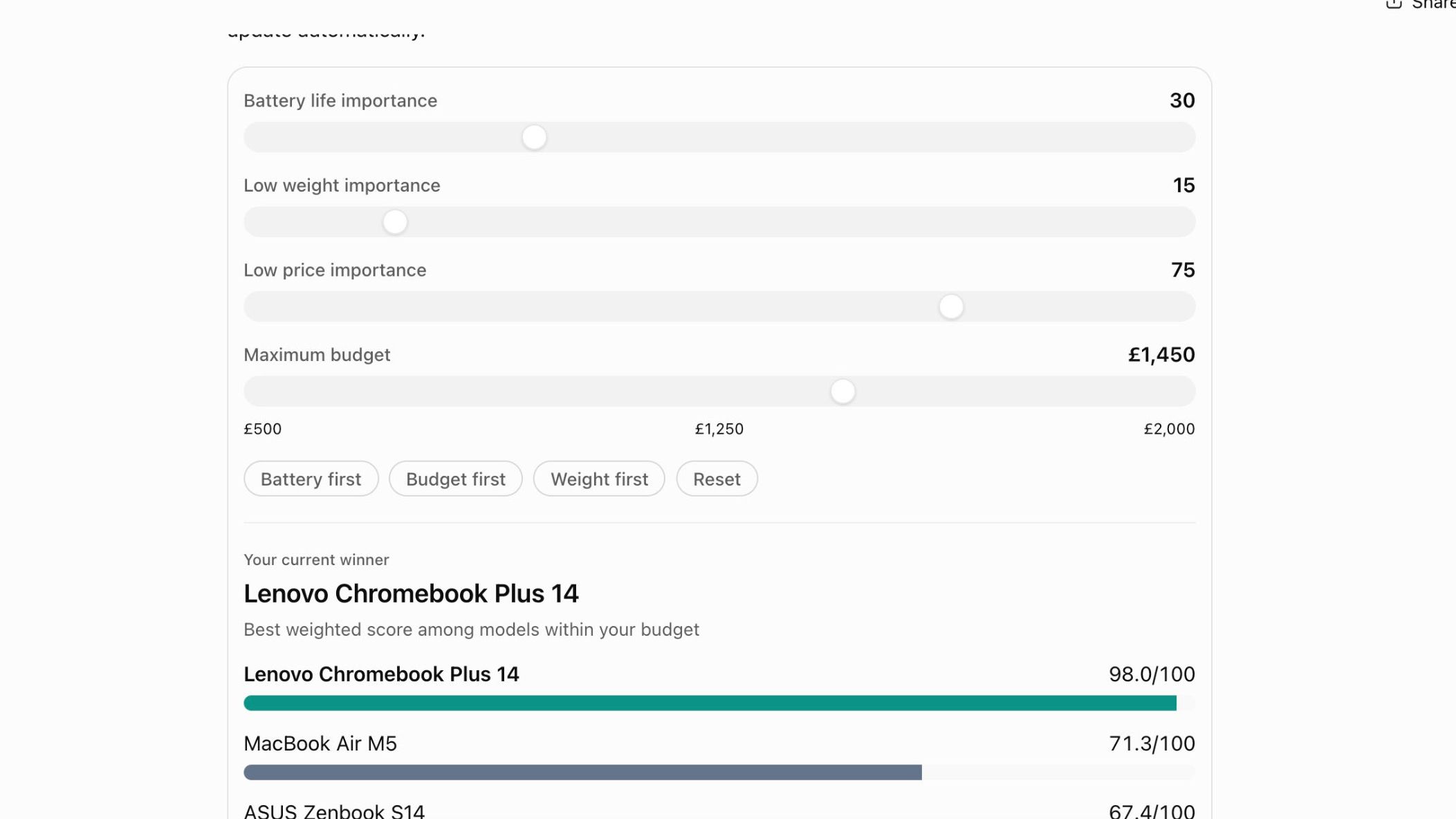This screenshot has height=819, width=1456.
Task: Apply the Weight first preset
Action: pos(599,479)
